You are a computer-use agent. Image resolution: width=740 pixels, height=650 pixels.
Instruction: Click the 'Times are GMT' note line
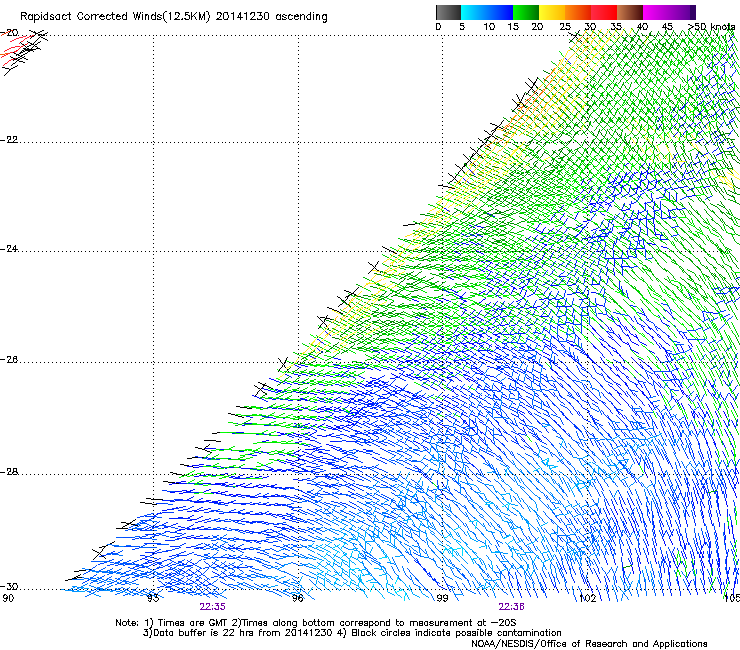pyautogui.click(x=316, y=623)
